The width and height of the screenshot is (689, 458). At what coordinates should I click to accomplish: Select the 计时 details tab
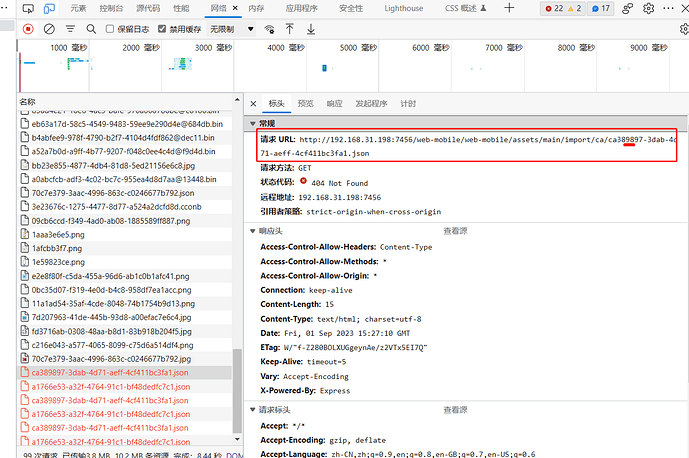pos(408,104)
